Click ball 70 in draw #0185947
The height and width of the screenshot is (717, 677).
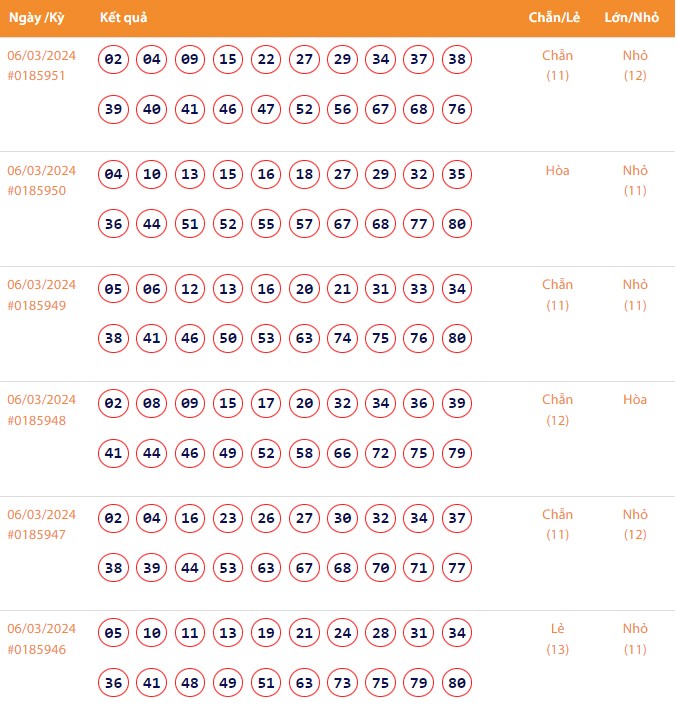[380, 568]
